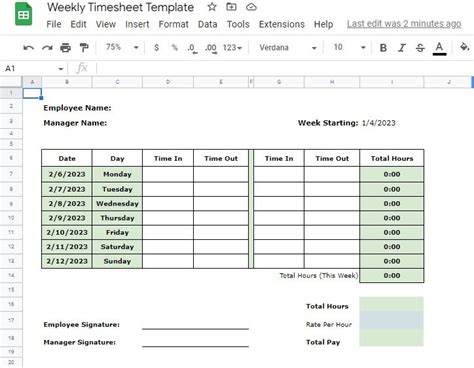The width and height of the screenshot is (474, 368).
Task: Open the Edit menu
Action: (78, 24)
